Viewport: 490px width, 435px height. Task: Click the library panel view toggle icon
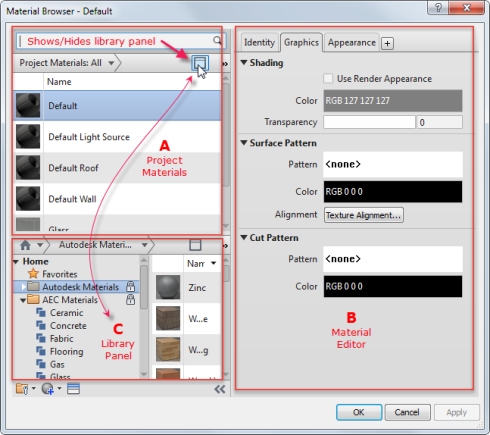pos(195,245)
